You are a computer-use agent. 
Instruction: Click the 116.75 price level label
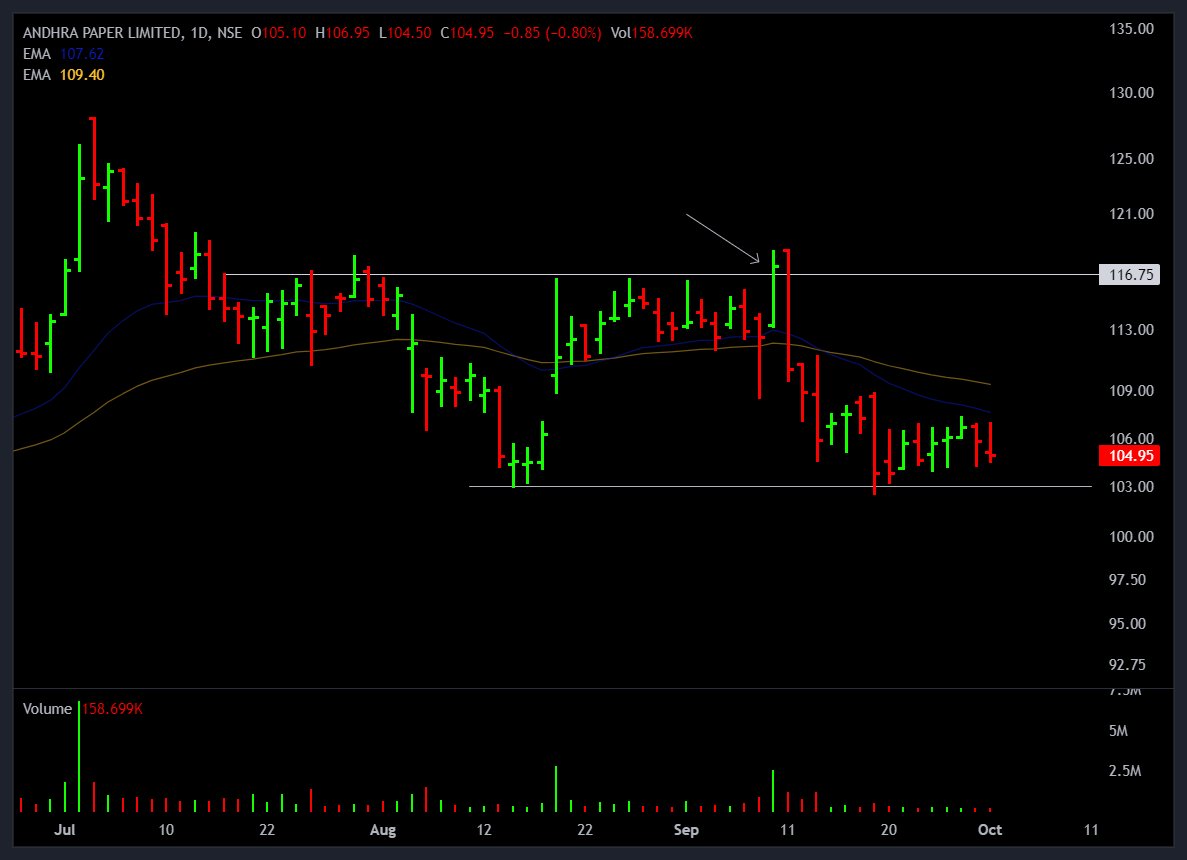click(x=1132, y=274)
